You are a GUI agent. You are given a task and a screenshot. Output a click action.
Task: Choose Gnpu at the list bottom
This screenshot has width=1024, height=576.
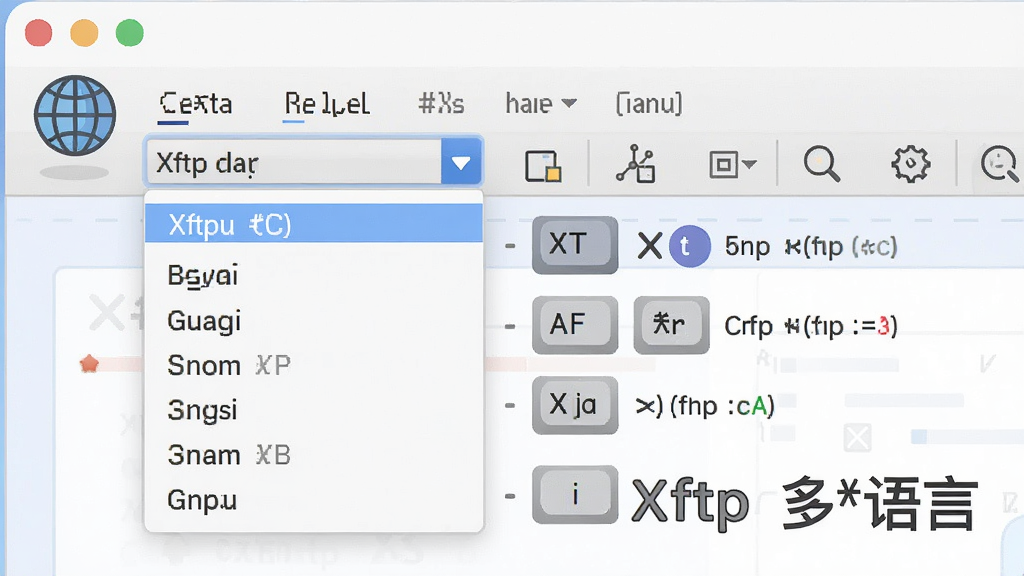[x=202, y=501]
